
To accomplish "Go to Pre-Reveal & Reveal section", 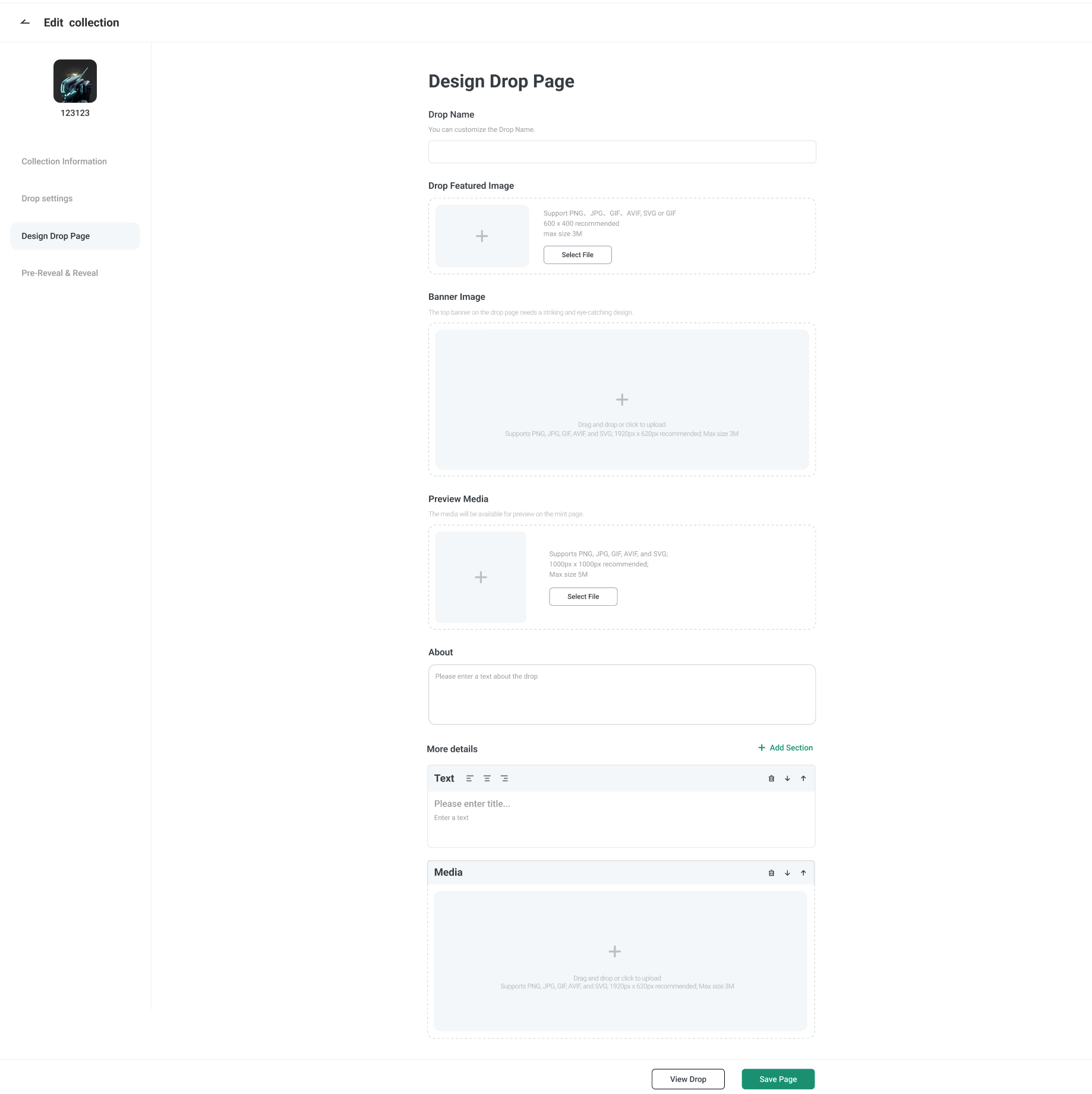I will 59,273.
